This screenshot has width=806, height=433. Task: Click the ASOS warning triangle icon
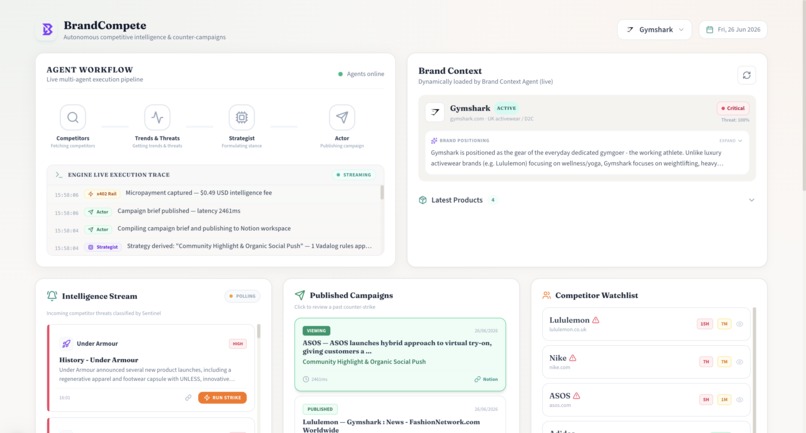pyautogui.click(x=576, y=396)
